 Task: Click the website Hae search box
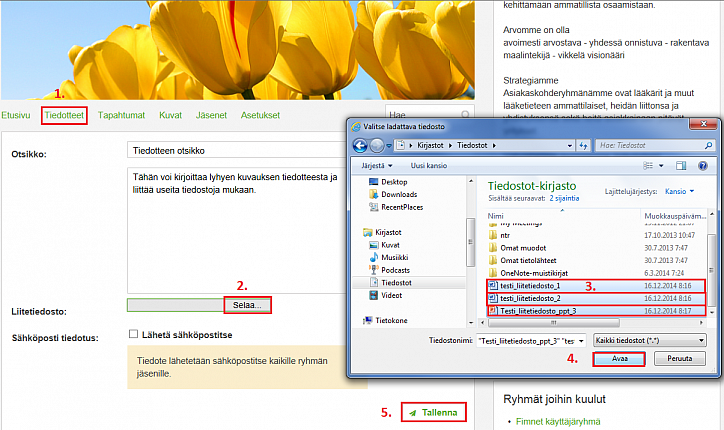[x=429, y=114]
